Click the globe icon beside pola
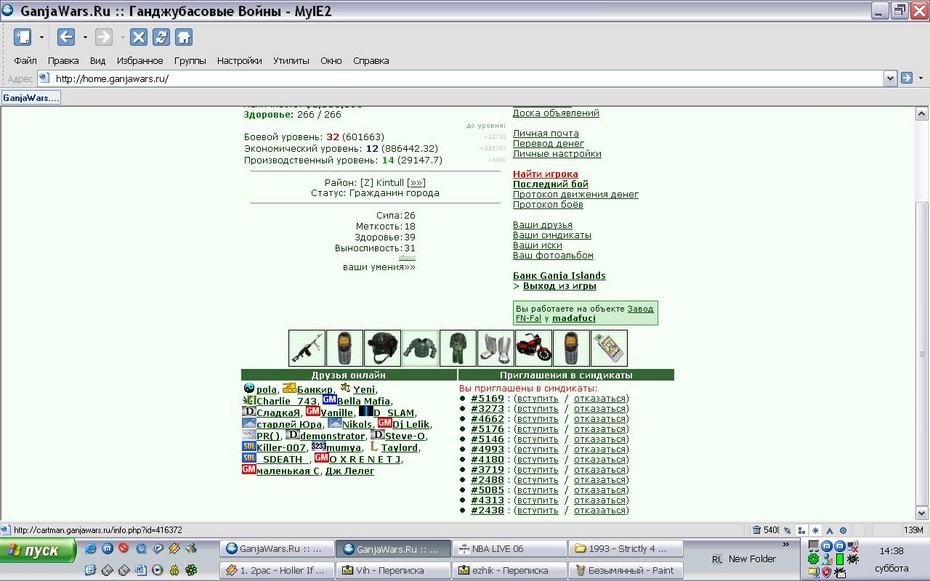 [249, 388]
